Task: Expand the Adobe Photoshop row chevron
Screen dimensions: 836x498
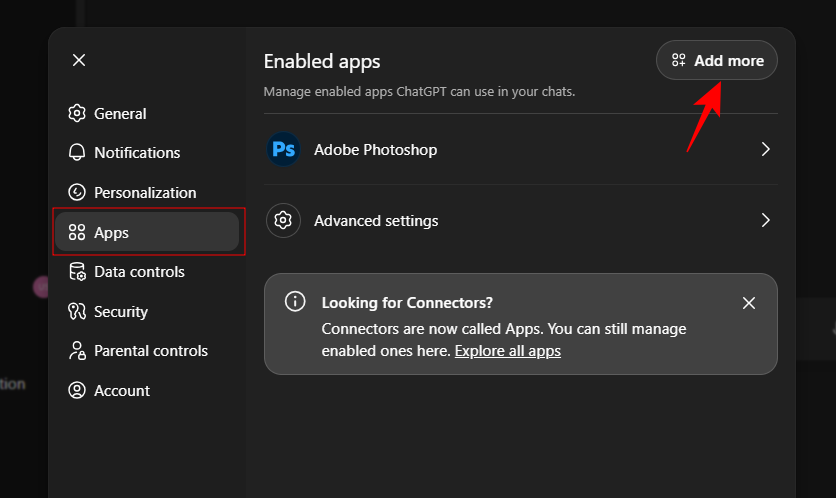Action: [x=765, y=150]
